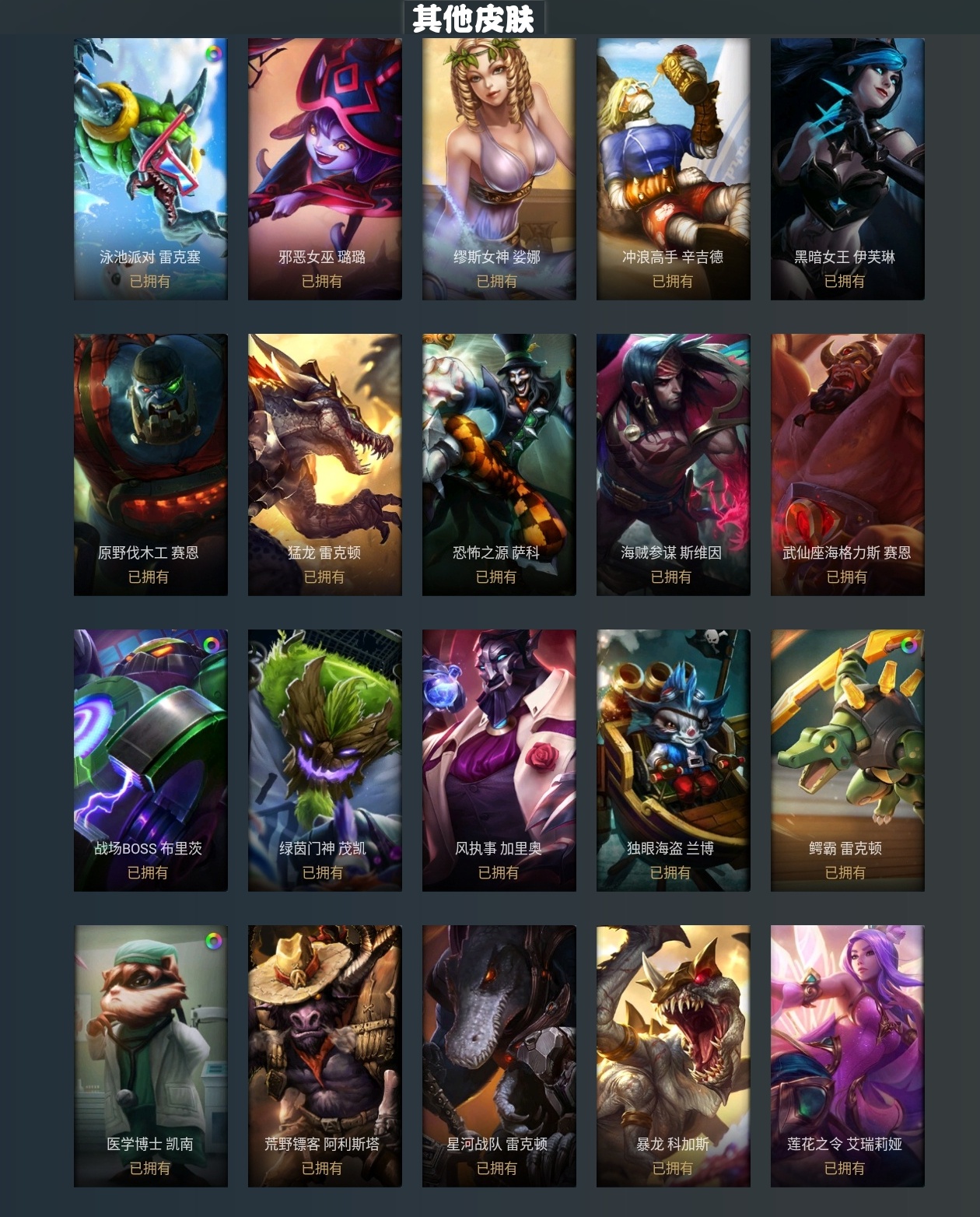
Task: Open the 缪斯女神 娑娜 skin card
Action: (x=499, y=169)
